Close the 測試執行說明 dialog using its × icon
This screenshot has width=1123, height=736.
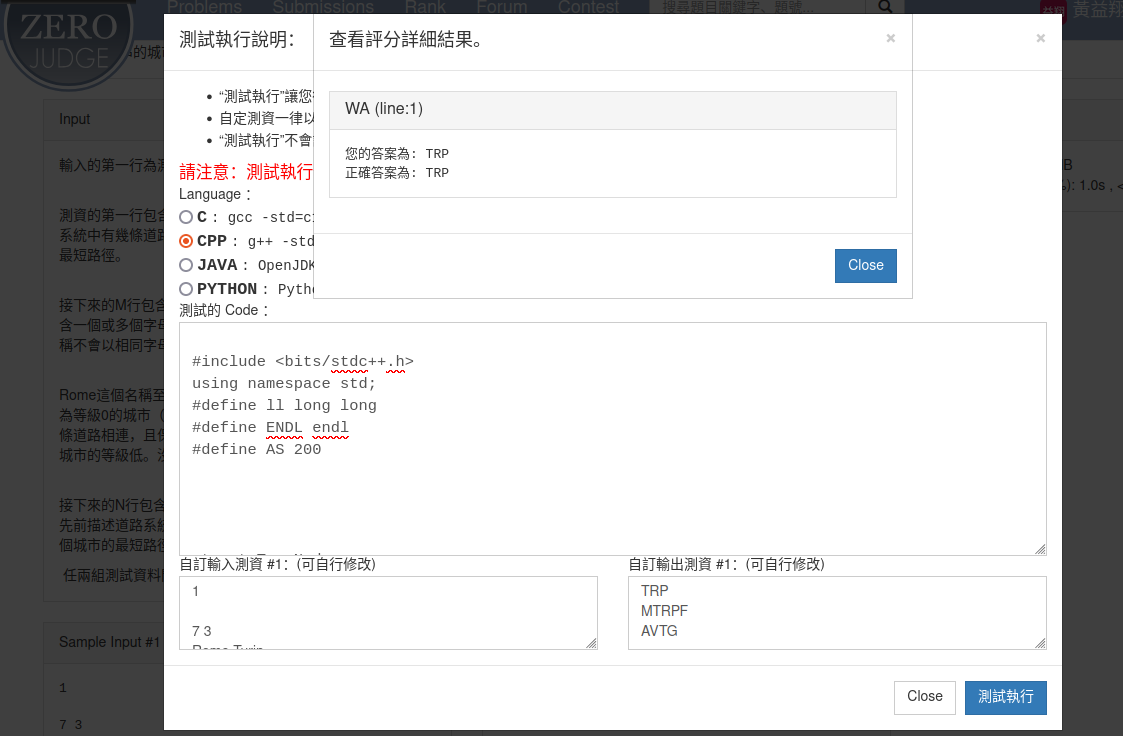[x=1040, y=39]
